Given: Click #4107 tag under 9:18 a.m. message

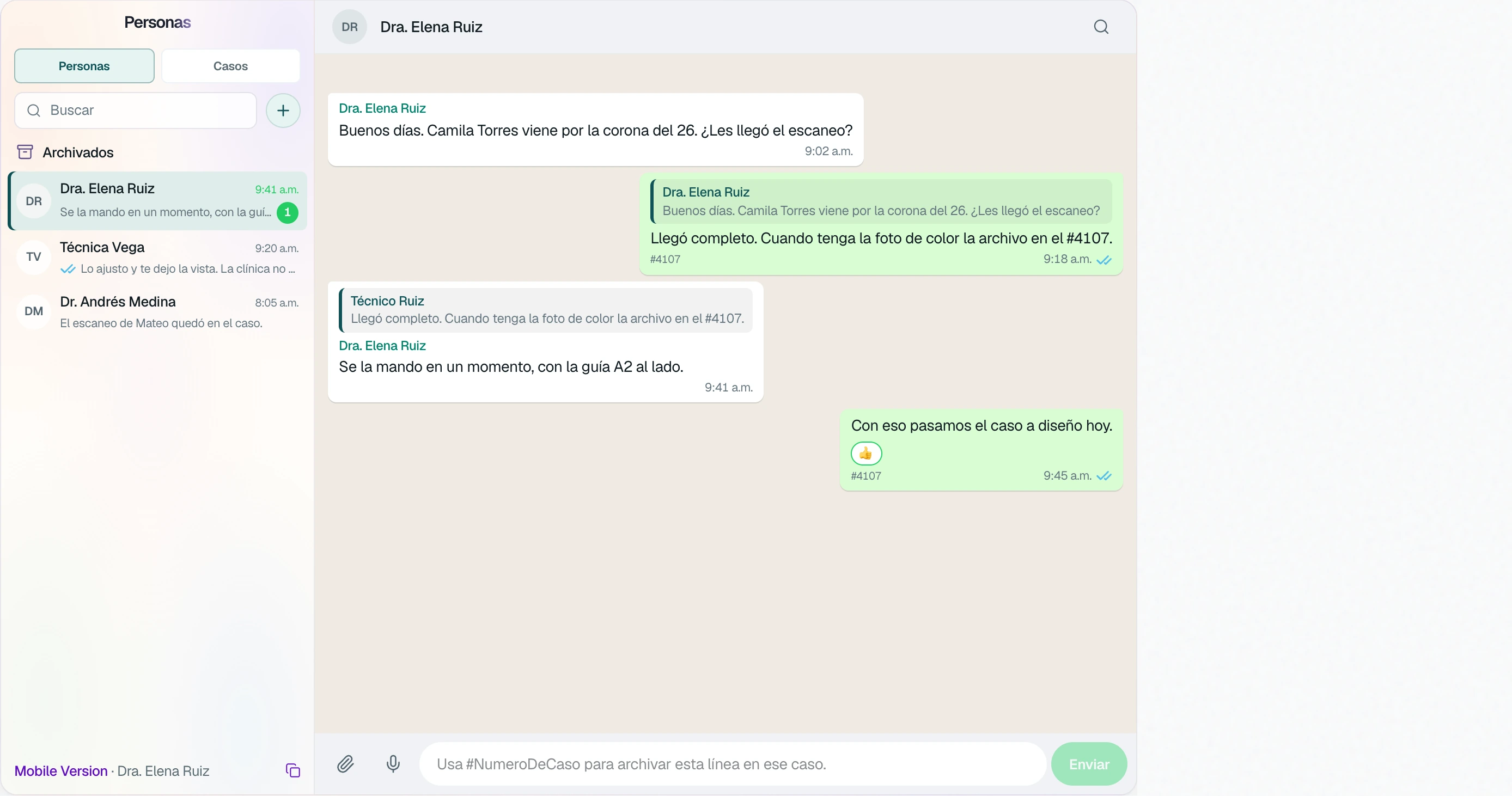Looking at the screenshot, I should (x=665, y=259).
